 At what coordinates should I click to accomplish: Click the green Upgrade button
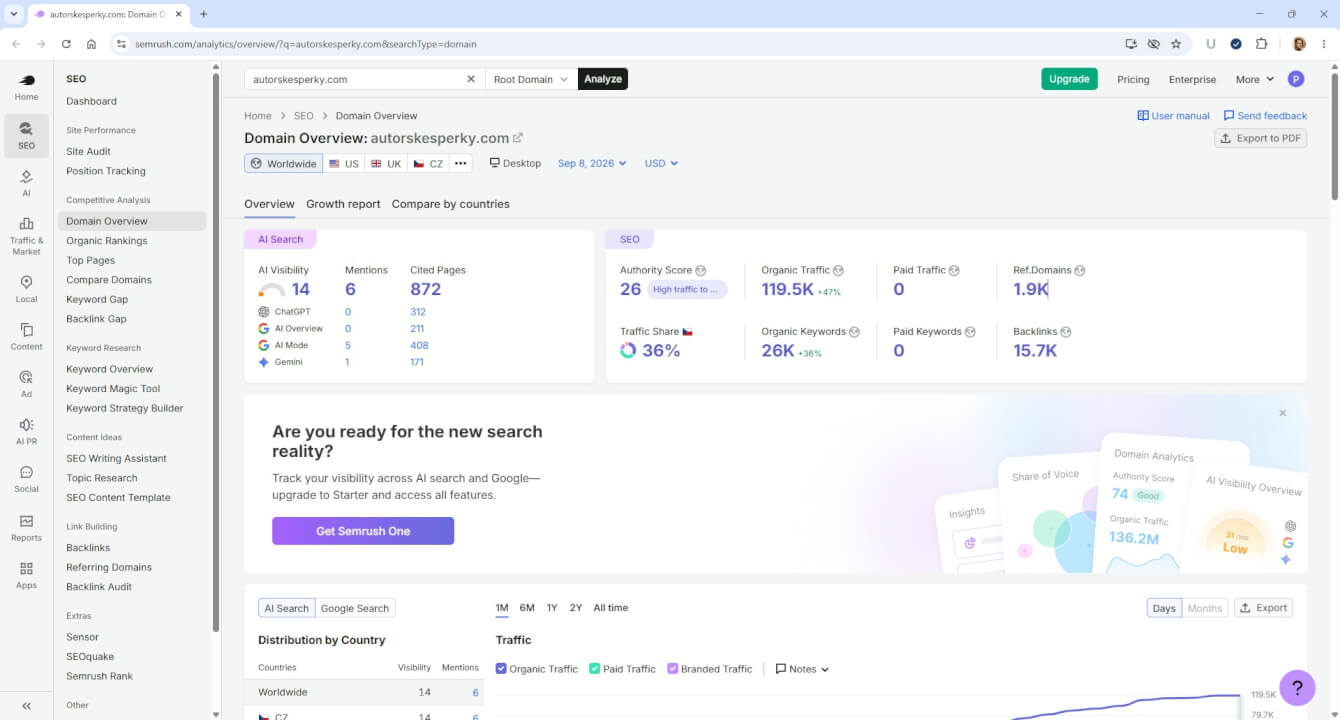1069,79
